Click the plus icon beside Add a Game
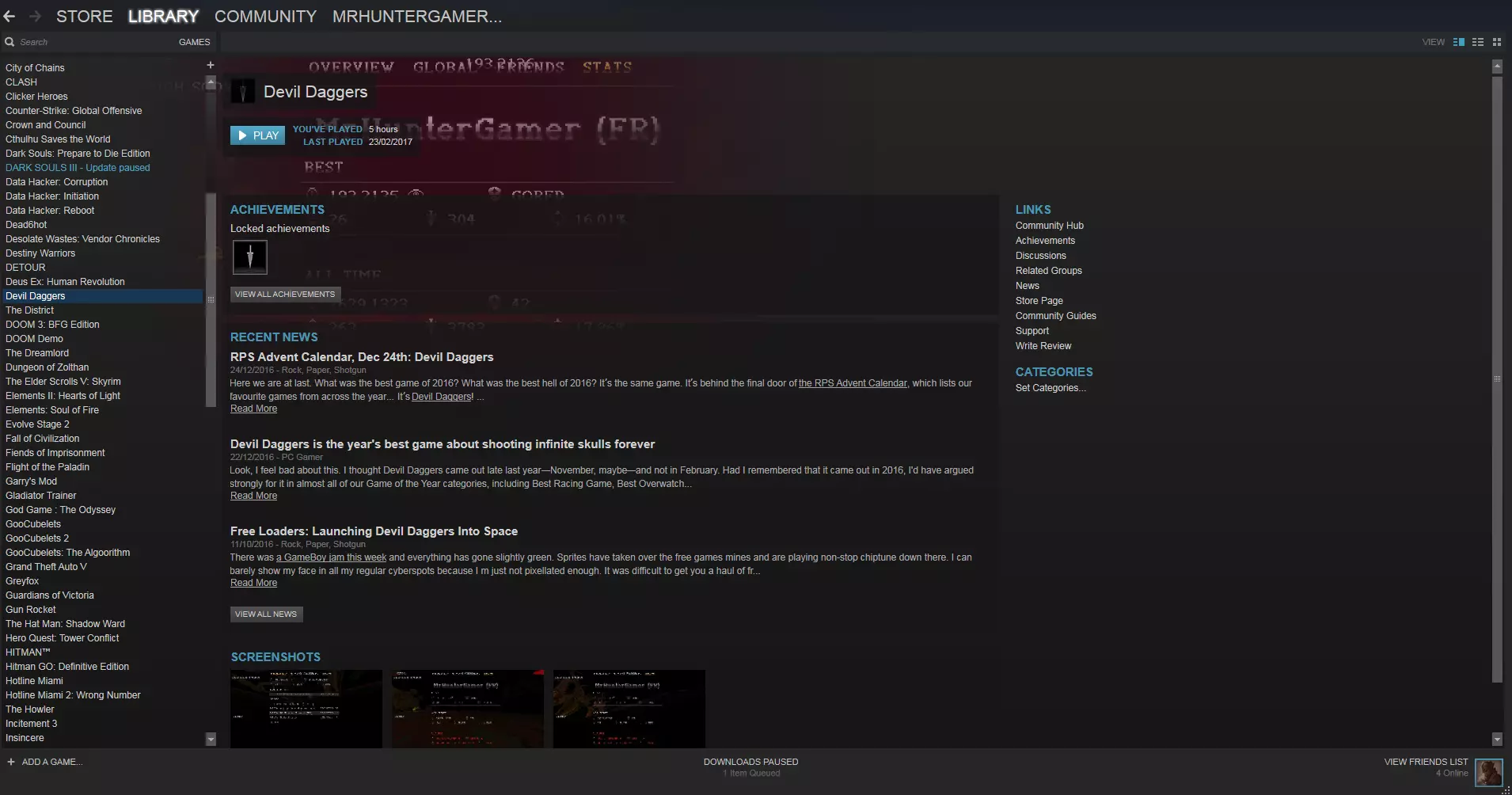This screenshot has height=795, width=1512. click(11, 762)
